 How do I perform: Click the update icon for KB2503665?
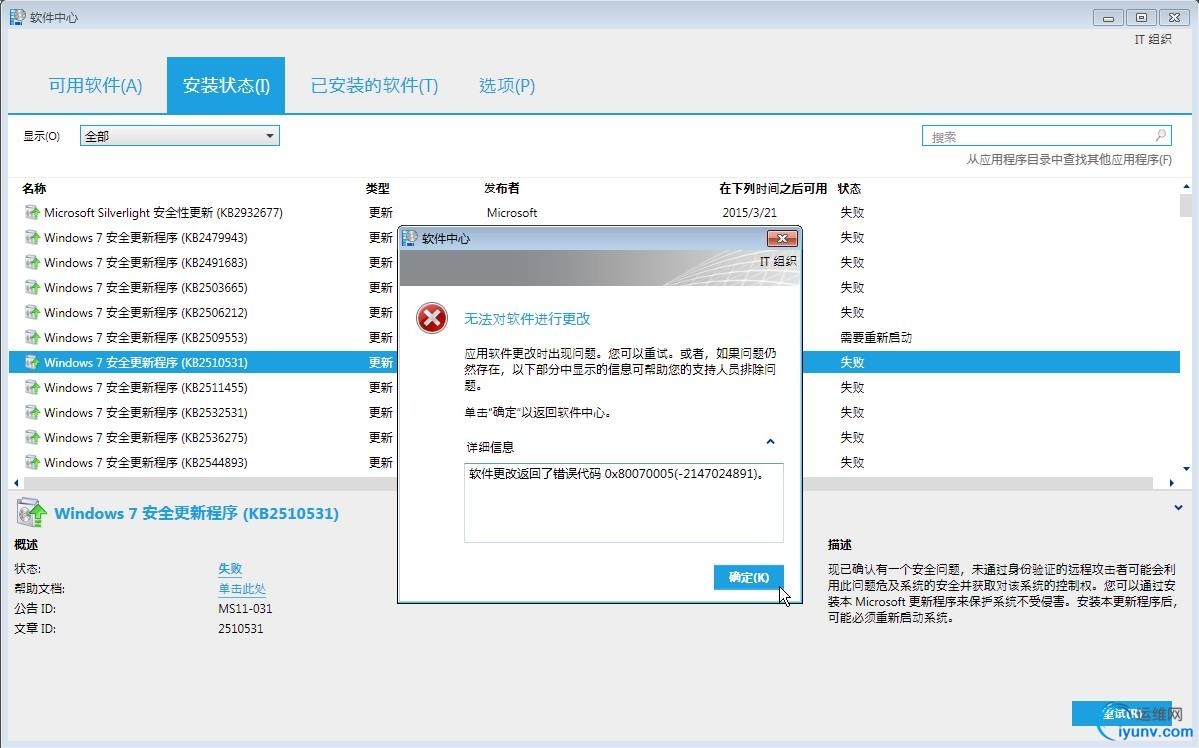tap(32, 288)
